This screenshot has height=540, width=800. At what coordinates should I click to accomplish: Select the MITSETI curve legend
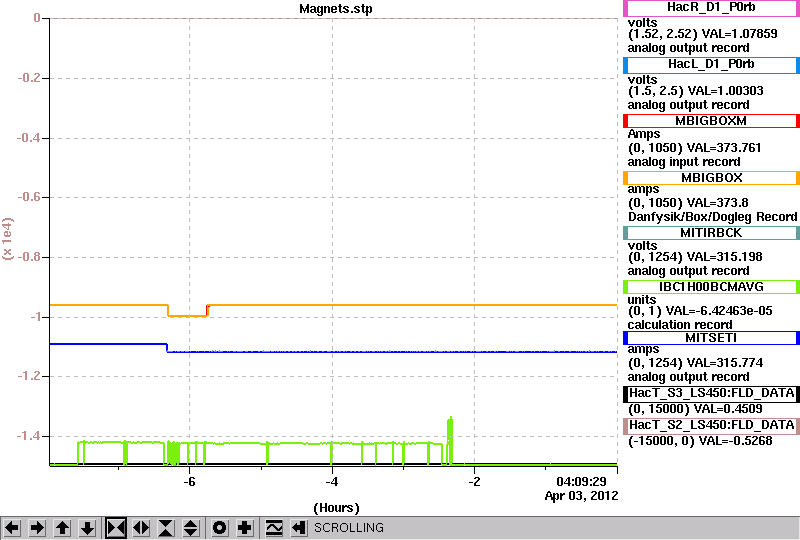tap(711, 338)
